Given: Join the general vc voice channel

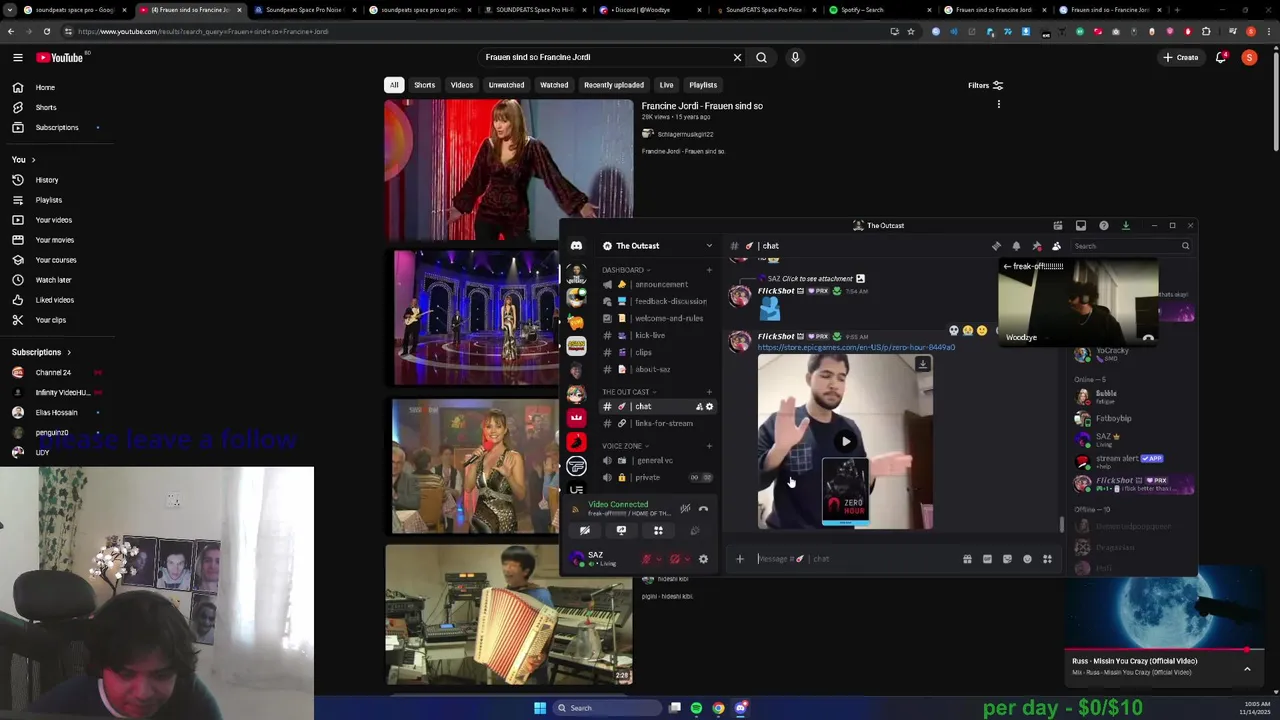Looking at the screenshot, I should [655, 460].
